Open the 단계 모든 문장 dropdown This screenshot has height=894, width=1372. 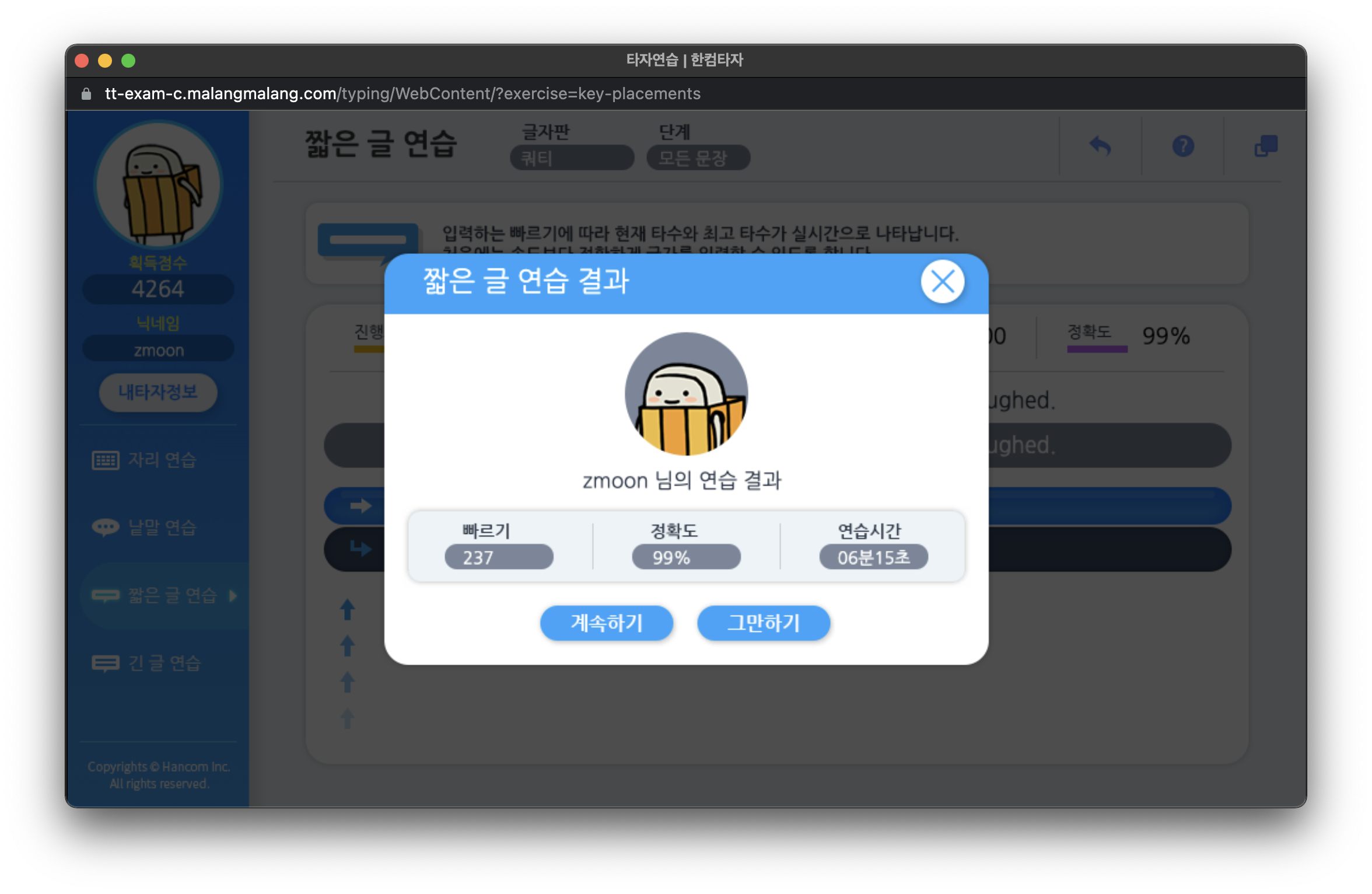[x=698, y=158]
